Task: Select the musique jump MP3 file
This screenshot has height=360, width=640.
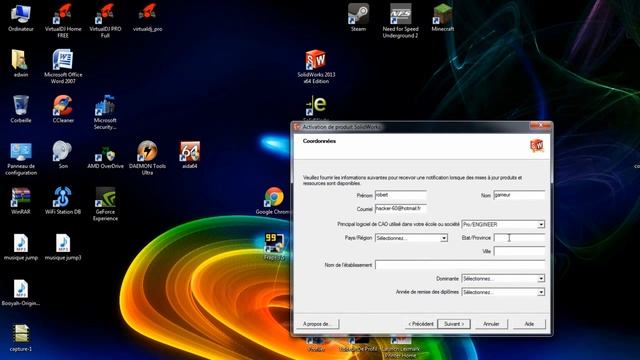Action: coord(20,247)
